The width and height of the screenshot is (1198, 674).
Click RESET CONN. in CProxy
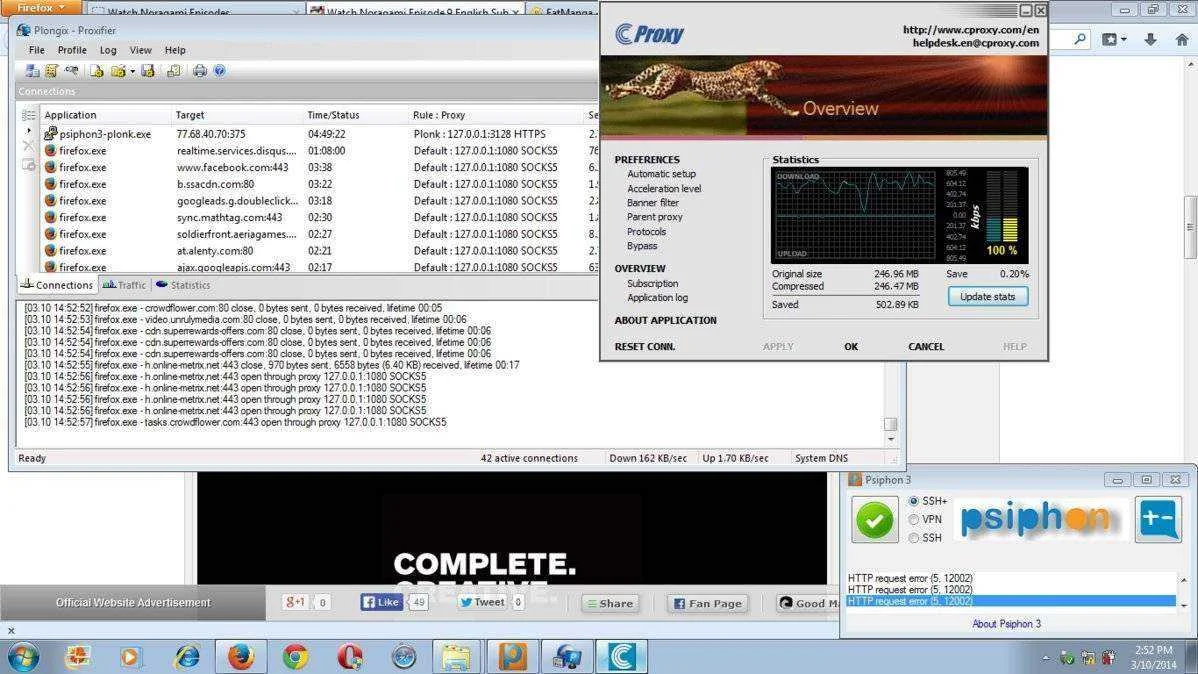(x=645, y=347)
